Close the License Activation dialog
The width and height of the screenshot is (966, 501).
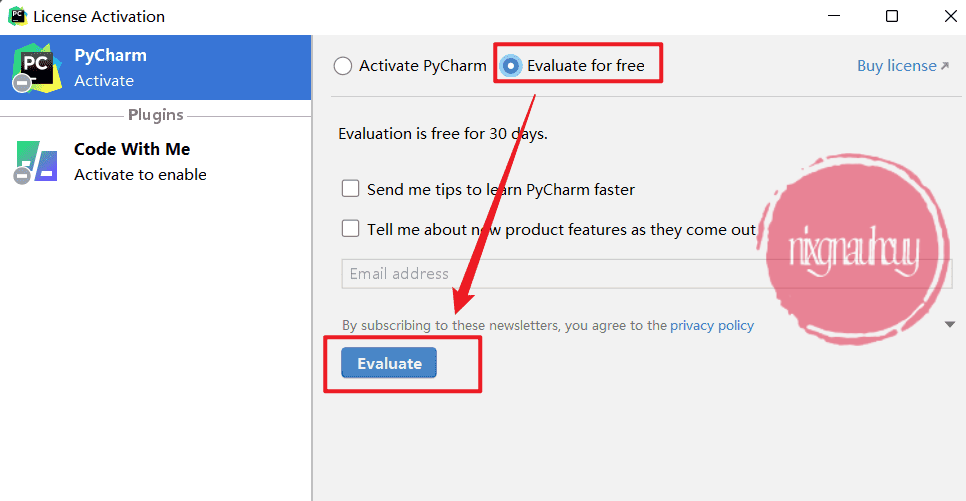coord(949,16)
